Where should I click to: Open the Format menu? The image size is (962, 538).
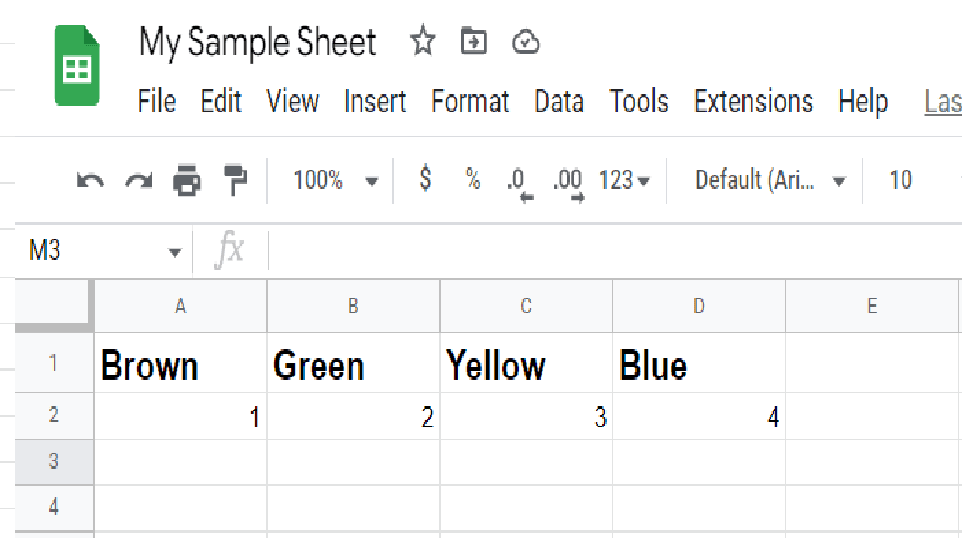(470, 101)
